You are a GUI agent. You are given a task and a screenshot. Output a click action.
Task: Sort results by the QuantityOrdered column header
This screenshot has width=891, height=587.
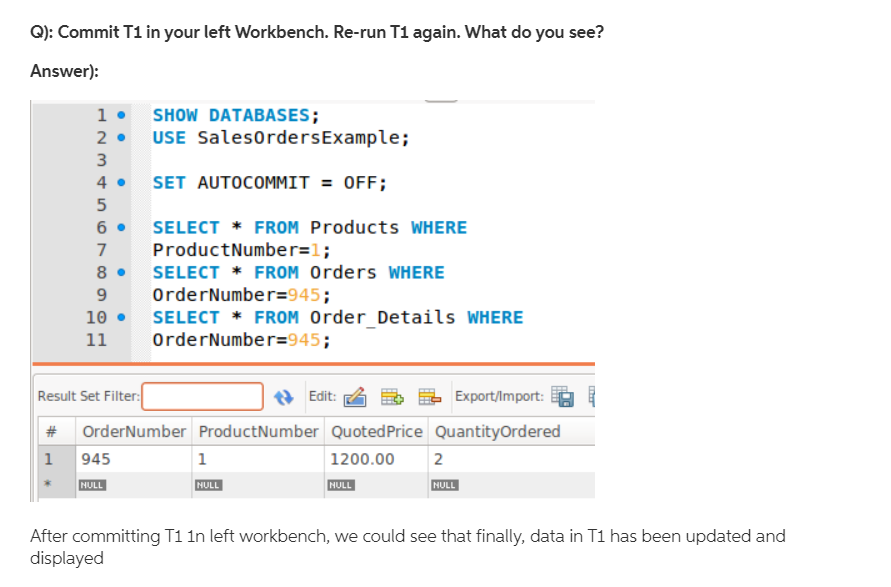pos(499,431)
